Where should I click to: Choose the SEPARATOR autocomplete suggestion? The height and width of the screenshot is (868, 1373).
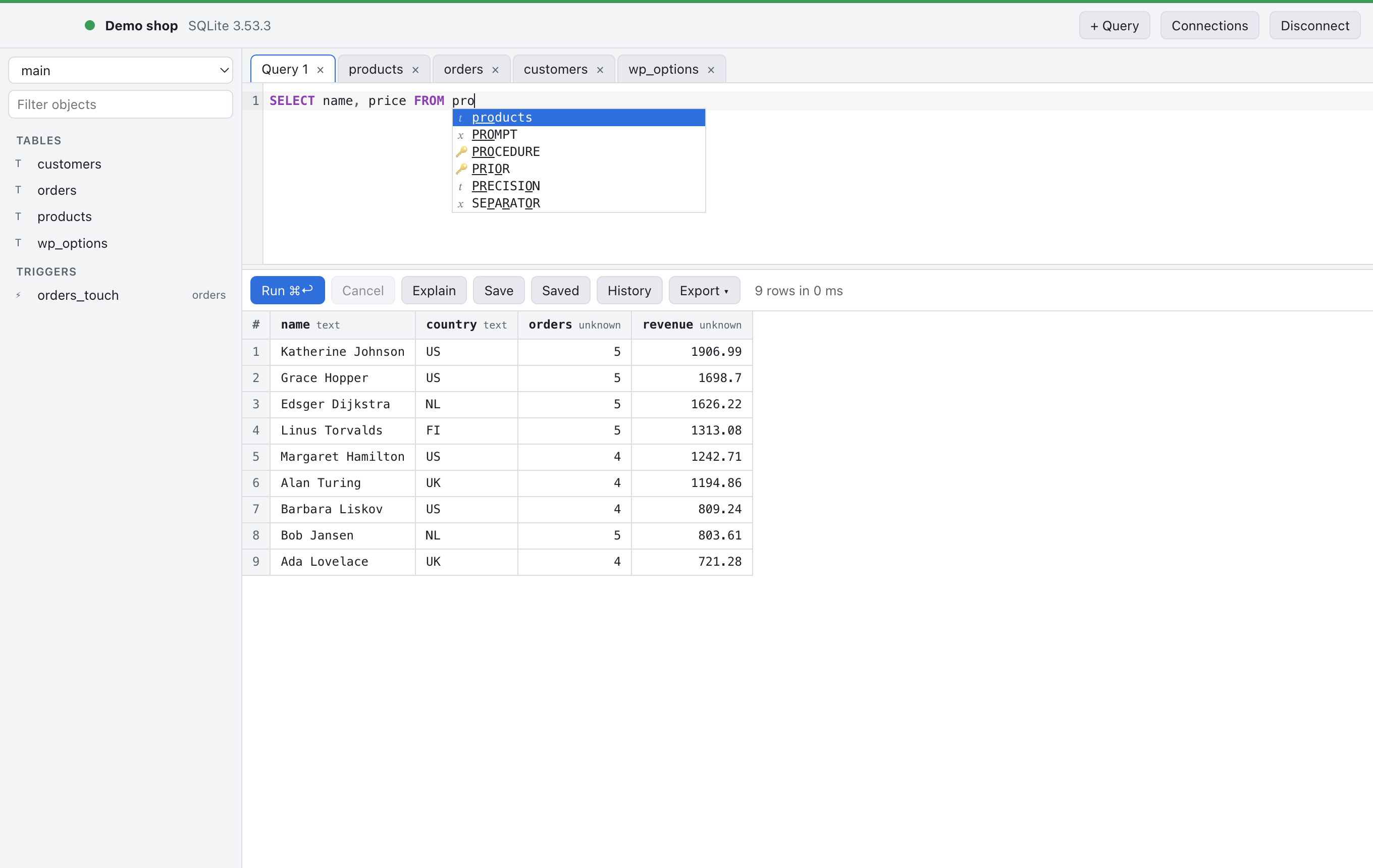click(579, 203)
